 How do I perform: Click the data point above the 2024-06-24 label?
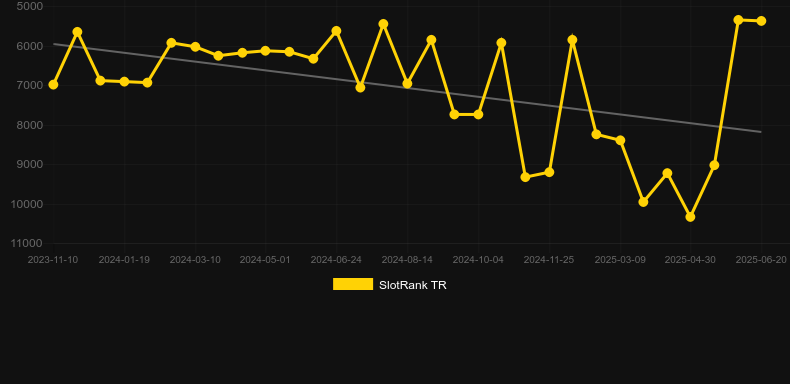[336, 31]
